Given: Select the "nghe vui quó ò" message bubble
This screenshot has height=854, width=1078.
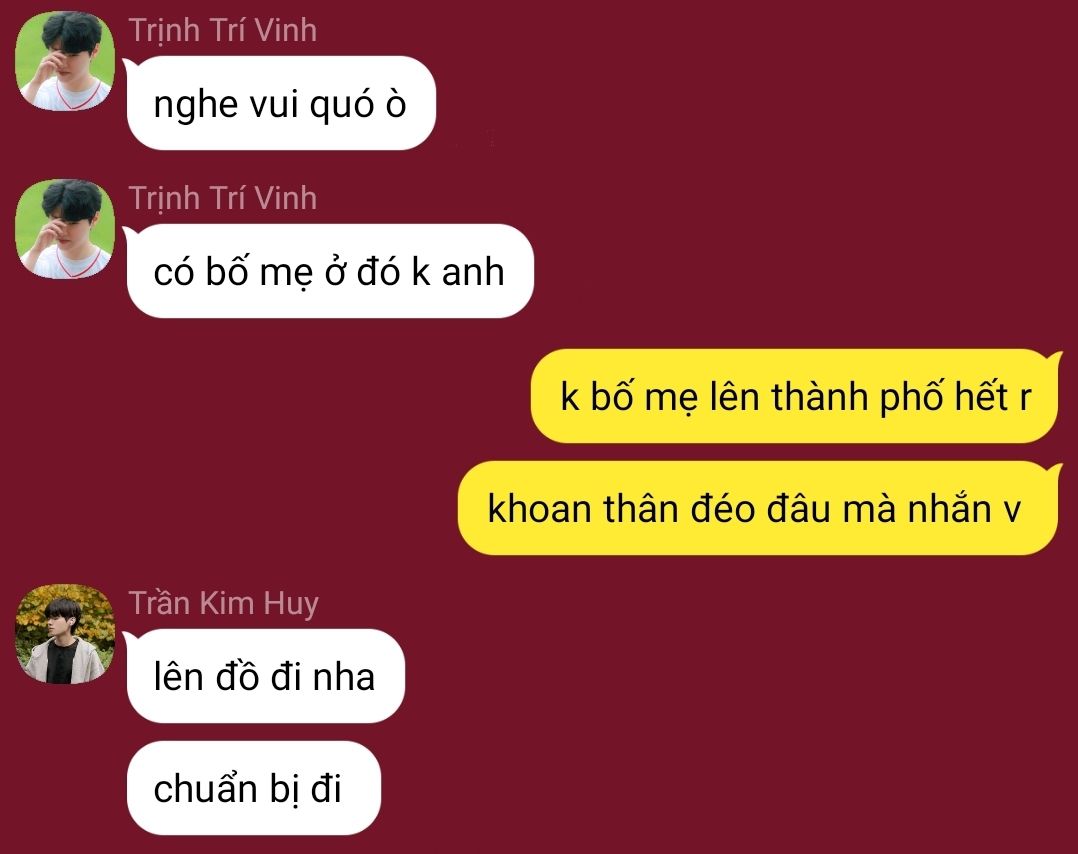Looking at the screenshot, I should (280, 103).
